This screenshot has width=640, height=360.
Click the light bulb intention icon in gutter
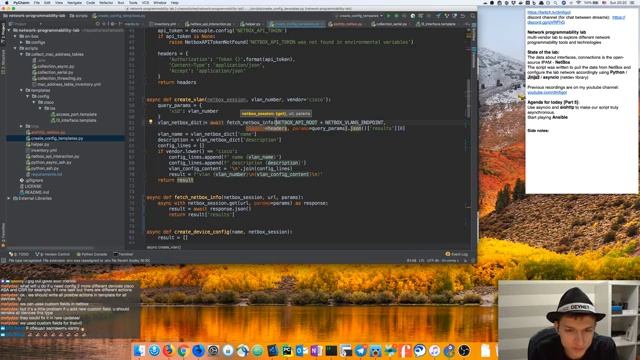point(151,122)
